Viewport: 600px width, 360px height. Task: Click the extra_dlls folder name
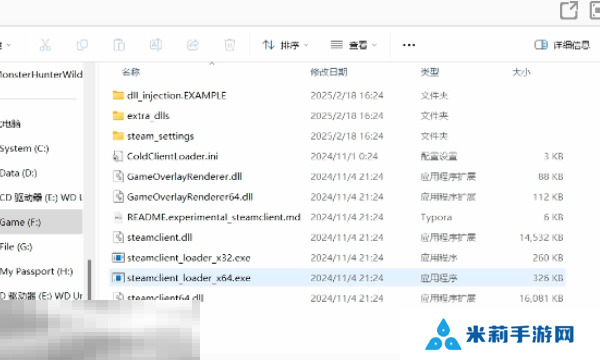[x=148, y=116]
